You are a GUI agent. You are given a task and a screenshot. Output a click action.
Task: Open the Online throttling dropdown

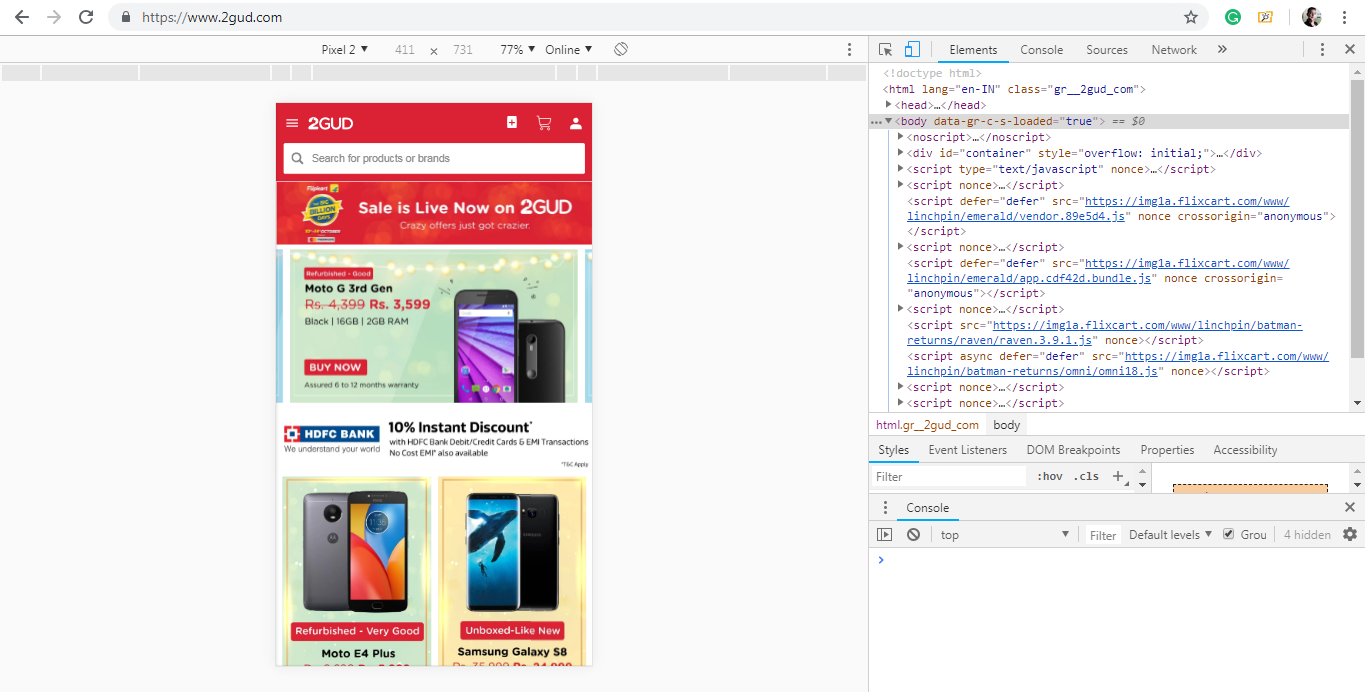569,49
